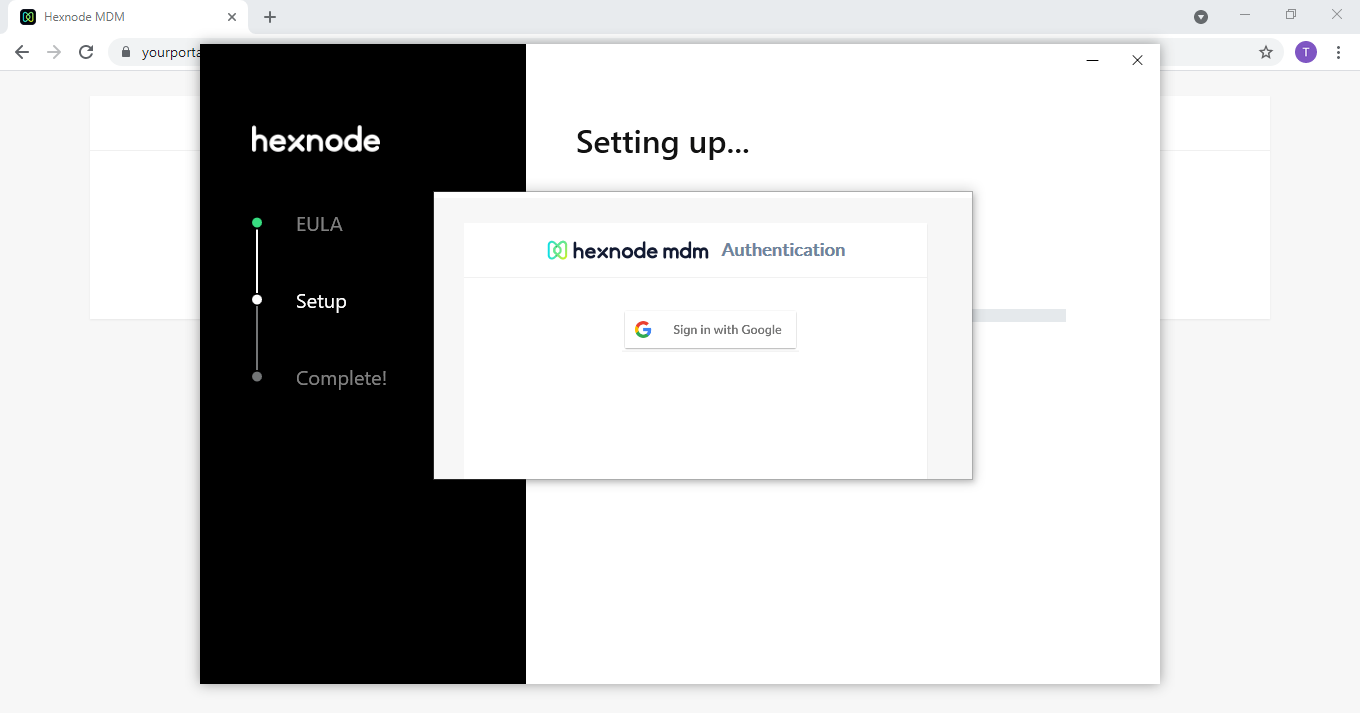Select the Complete! step in sidebar
This screenshot has height=713, width=1360.
pyautogui.click(x=341, y=378)
